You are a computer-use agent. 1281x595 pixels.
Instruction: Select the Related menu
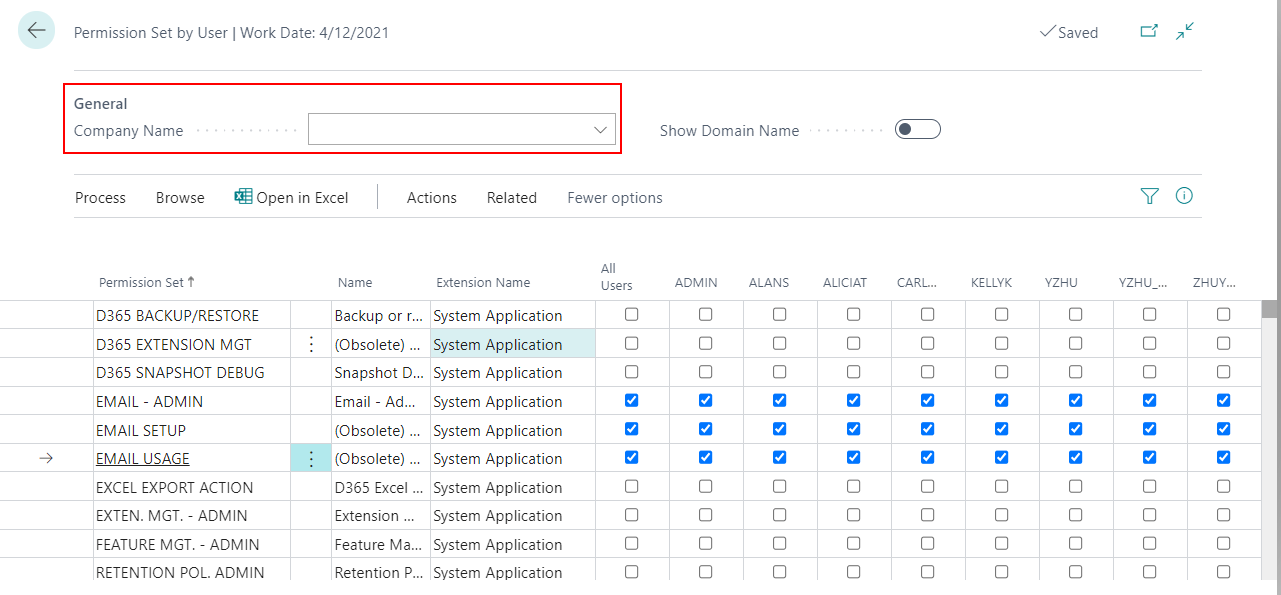point(511,197)
